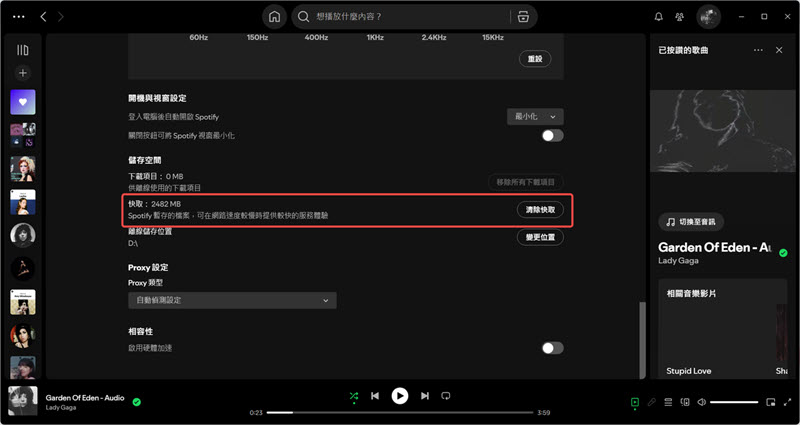Click now playing album art in bottom bar
The image size is (800, 425).
pyautogui.click(x=23, y=401)
